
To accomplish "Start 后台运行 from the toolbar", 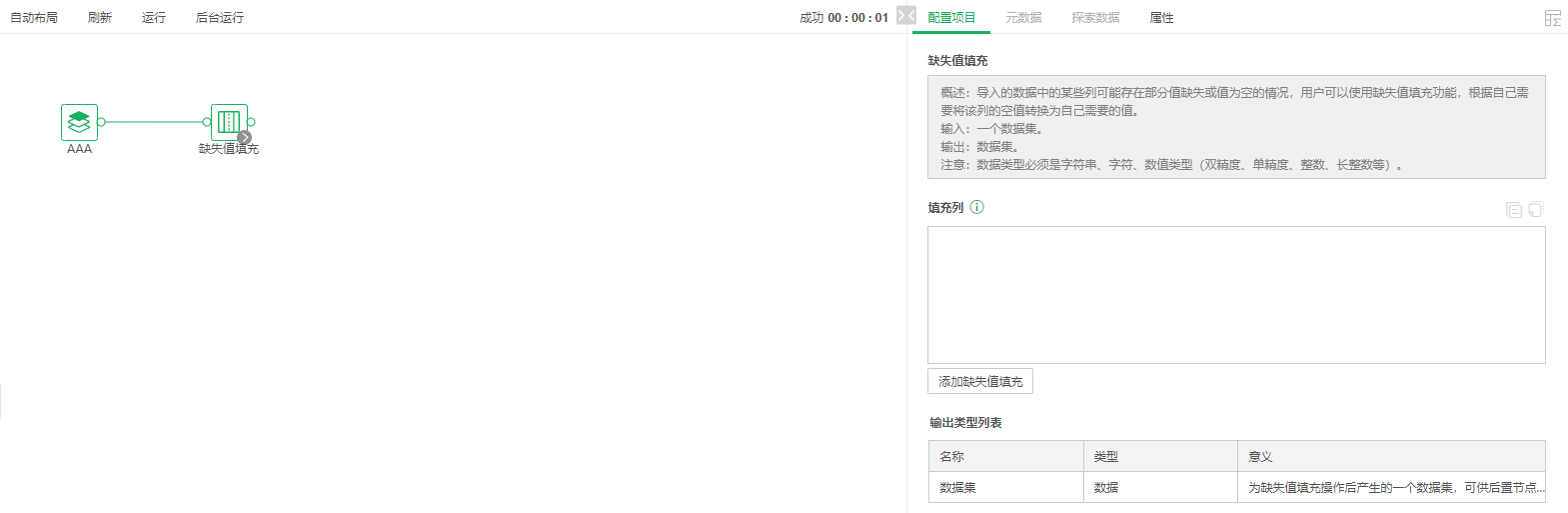I will (220, 18).
